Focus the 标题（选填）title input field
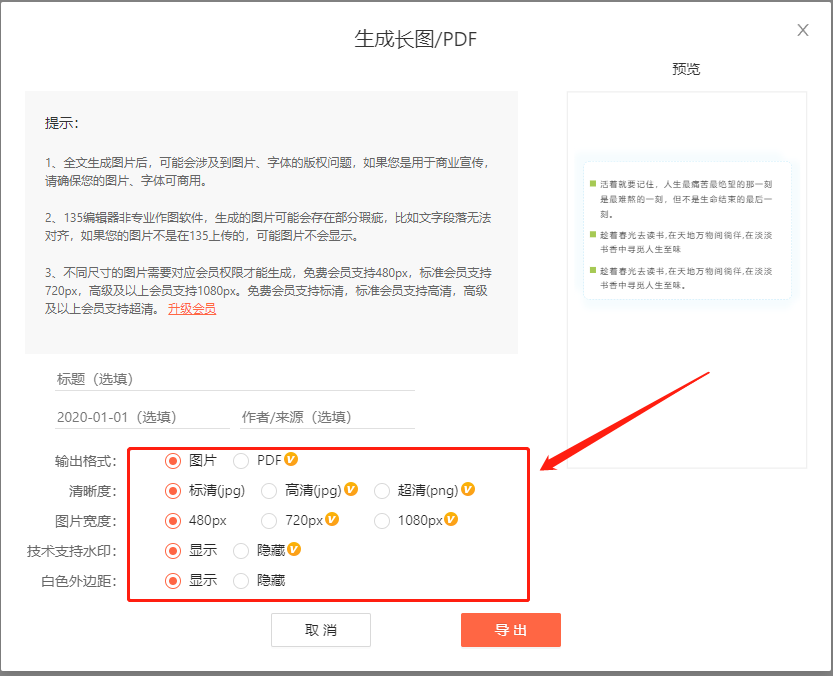The image size is (833, 676). 235,380
